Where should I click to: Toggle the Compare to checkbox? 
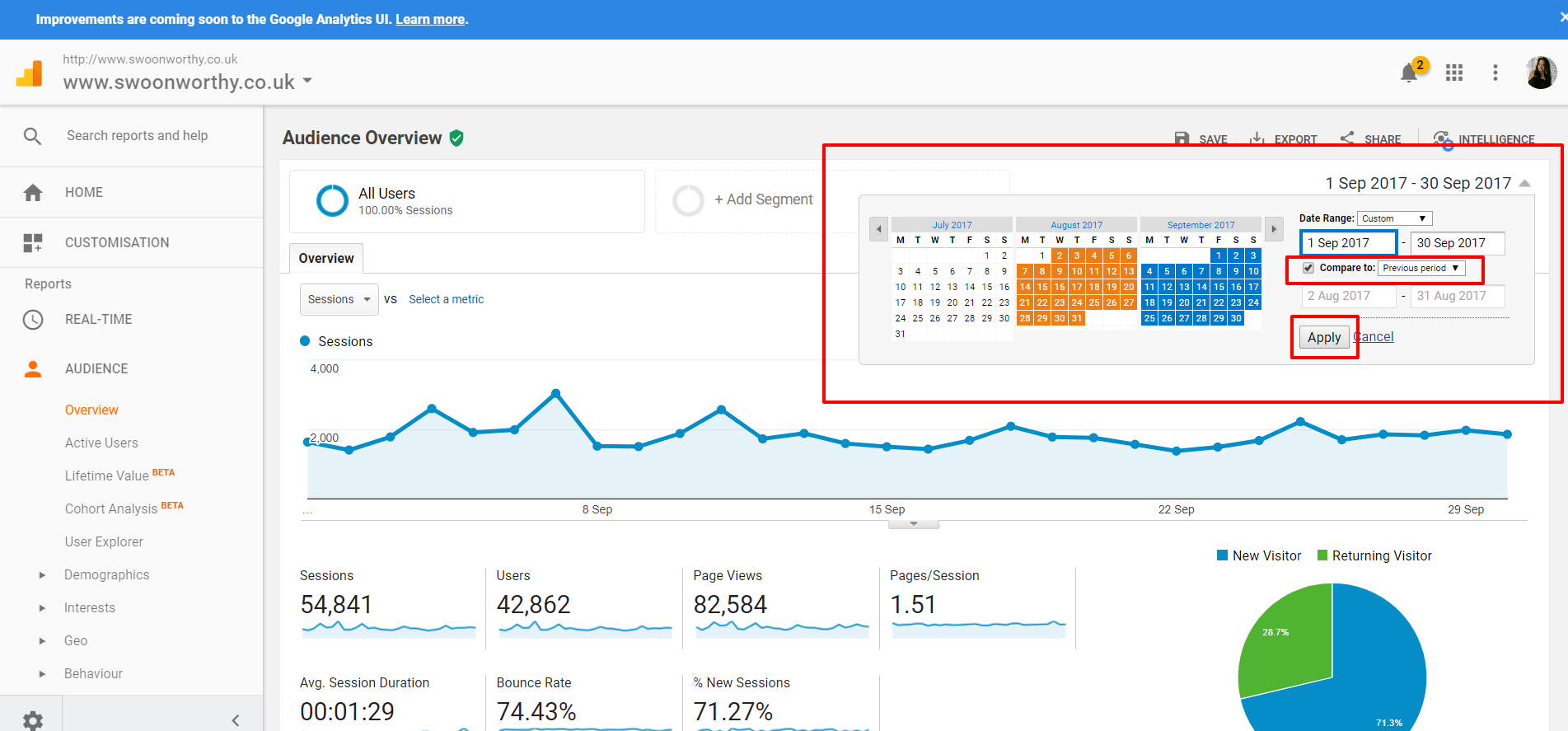pos(1308,268)
